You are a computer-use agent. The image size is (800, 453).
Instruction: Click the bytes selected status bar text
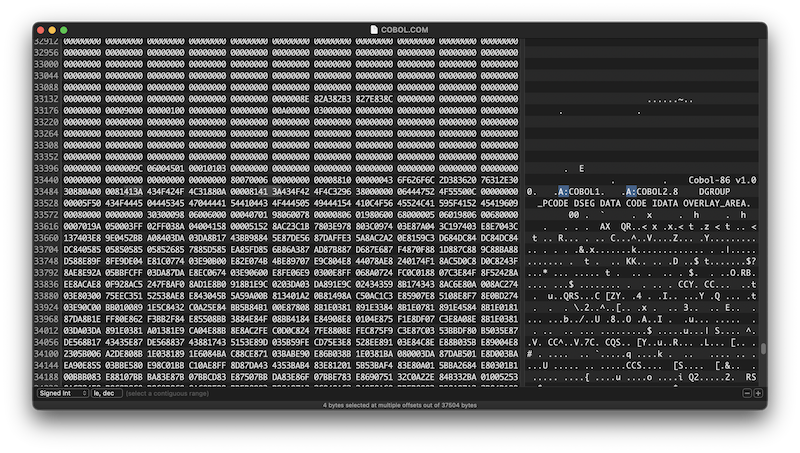[x=399, y=406]
